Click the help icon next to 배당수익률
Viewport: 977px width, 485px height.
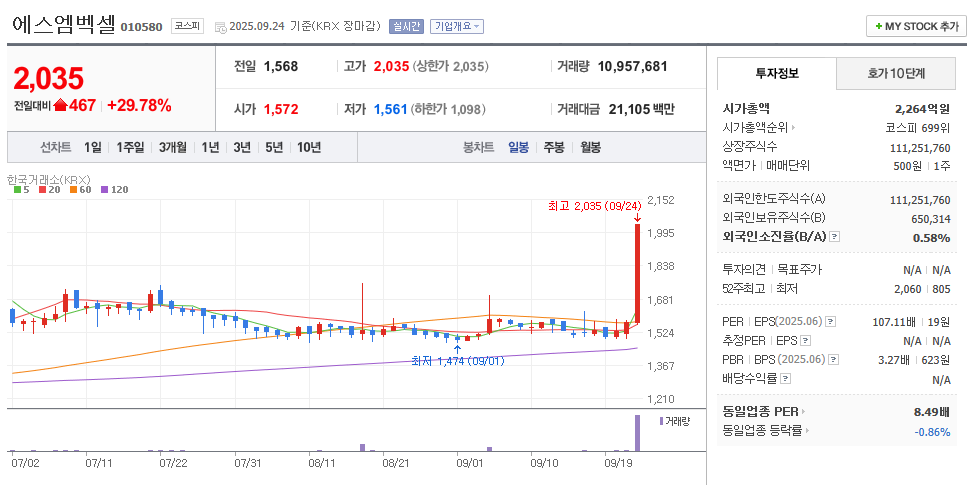click(785, 378)
